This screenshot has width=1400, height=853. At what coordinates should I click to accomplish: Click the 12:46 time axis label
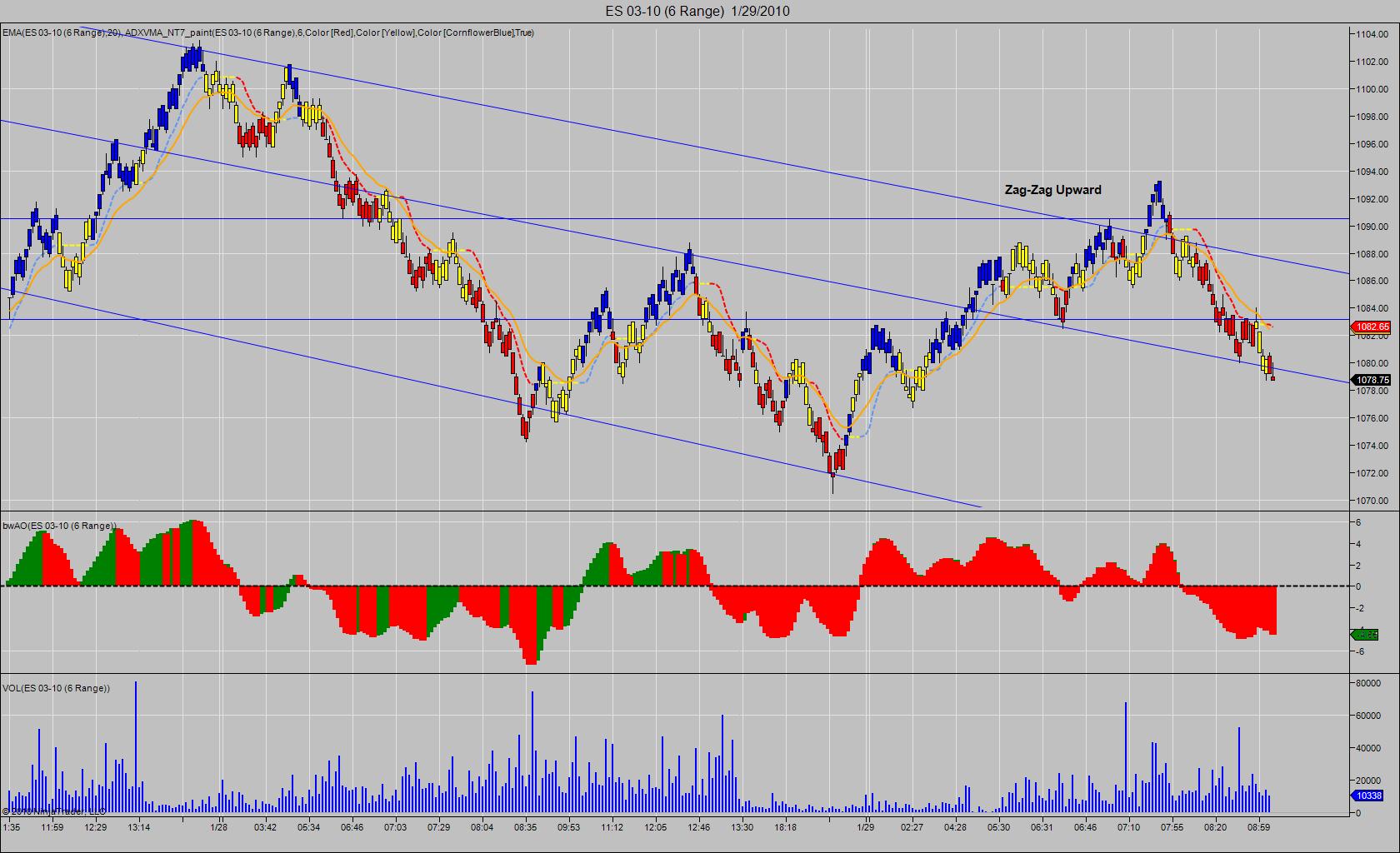click(x=699, y=827)
